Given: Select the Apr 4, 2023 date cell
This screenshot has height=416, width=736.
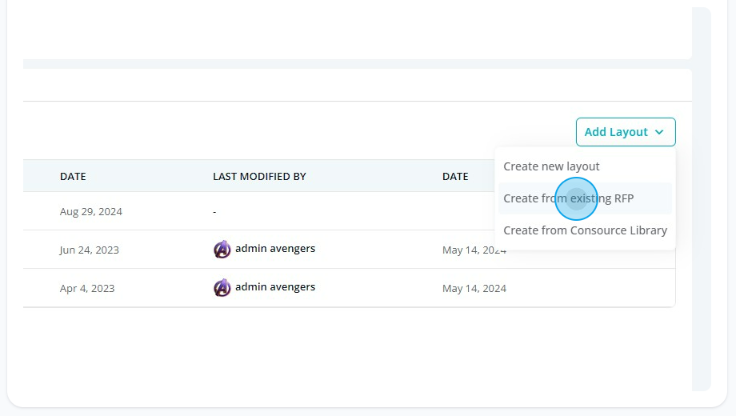Looking at the screenshot, I should [x=87, y=288].
